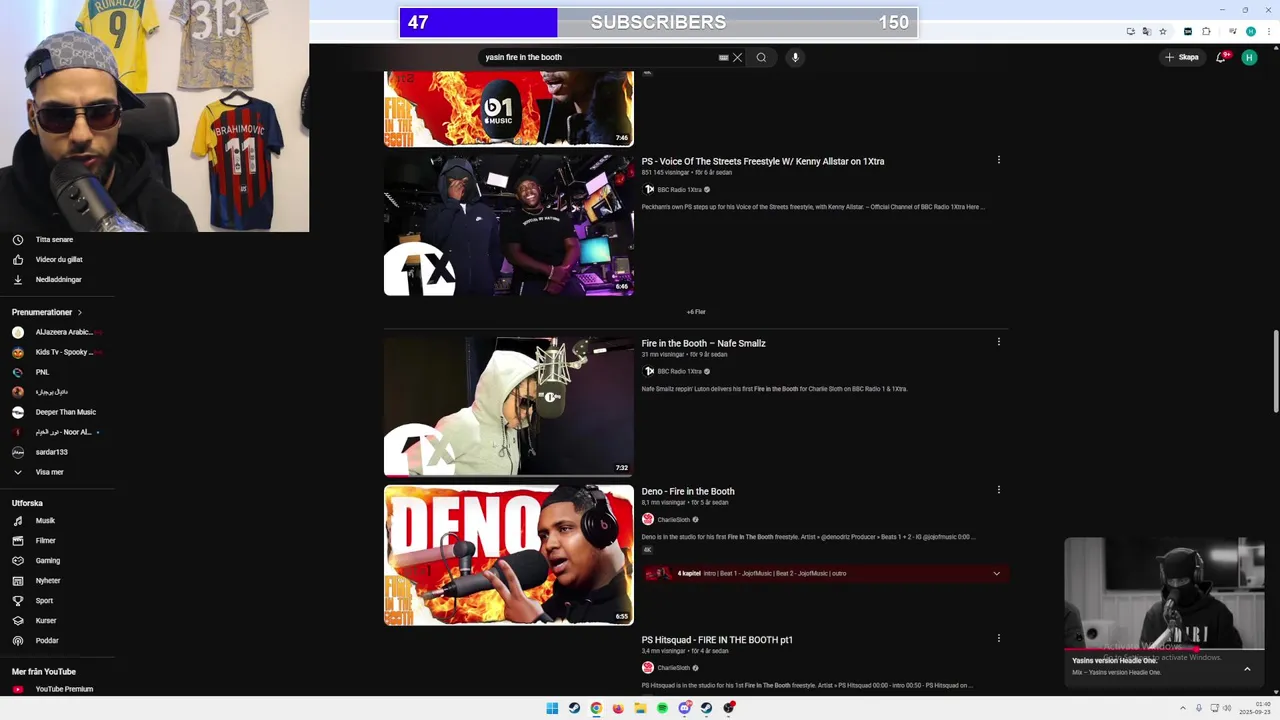Open Firefox from the taskbar

click(x=618, y=708)
